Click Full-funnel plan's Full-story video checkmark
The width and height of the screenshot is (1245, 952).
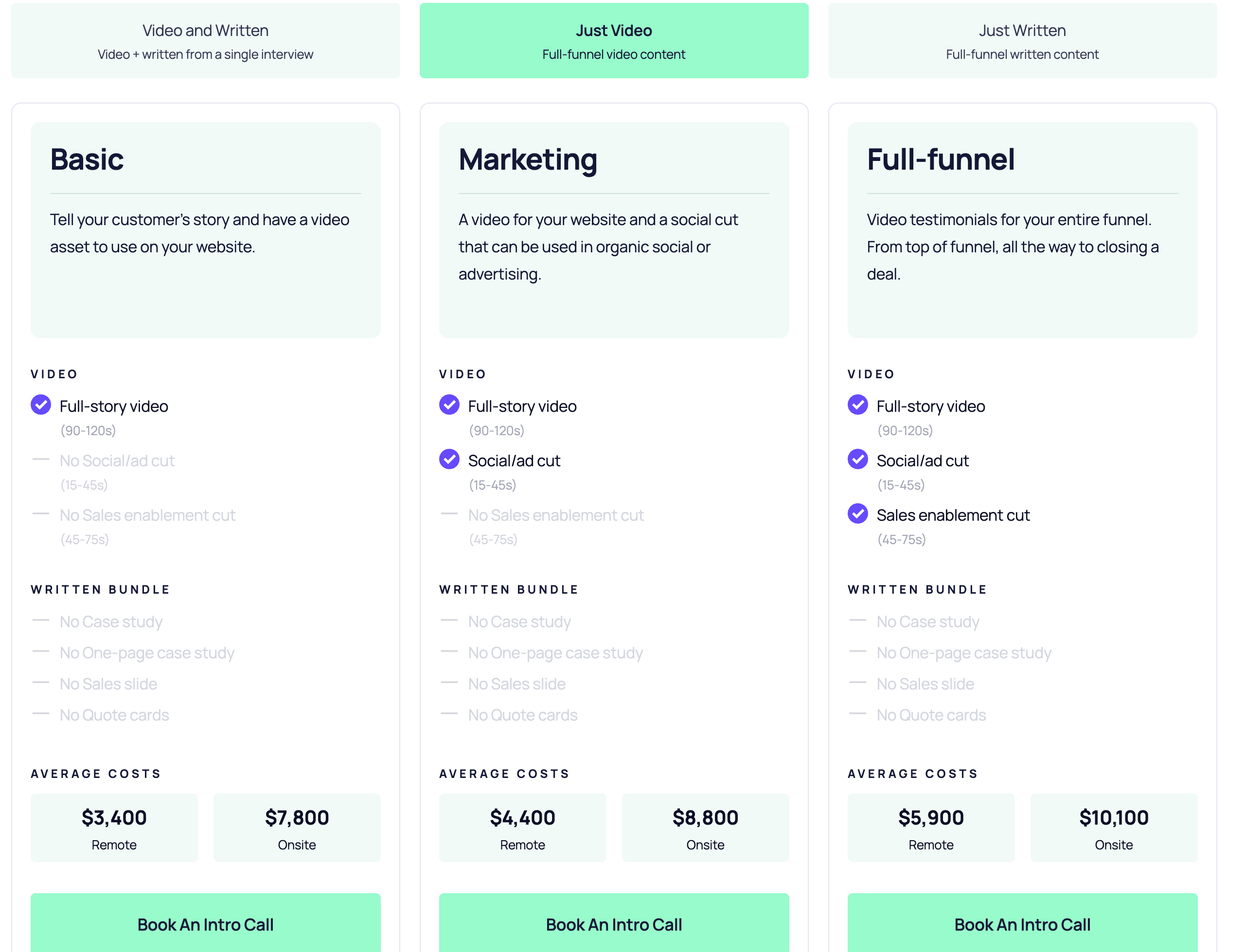click(x=857, y=405)
